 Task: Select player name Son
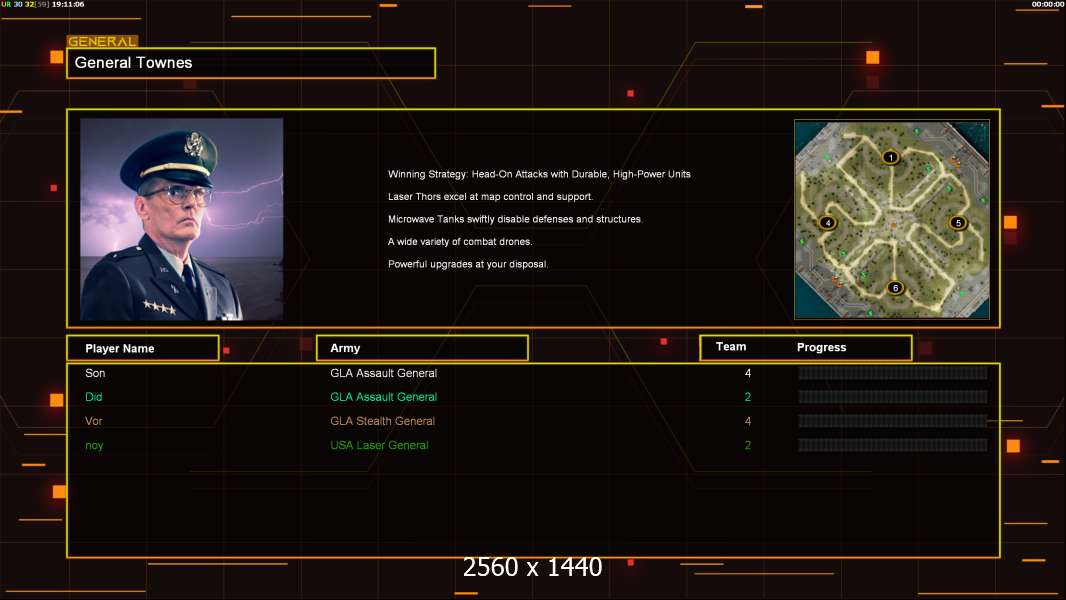[95, 373]
